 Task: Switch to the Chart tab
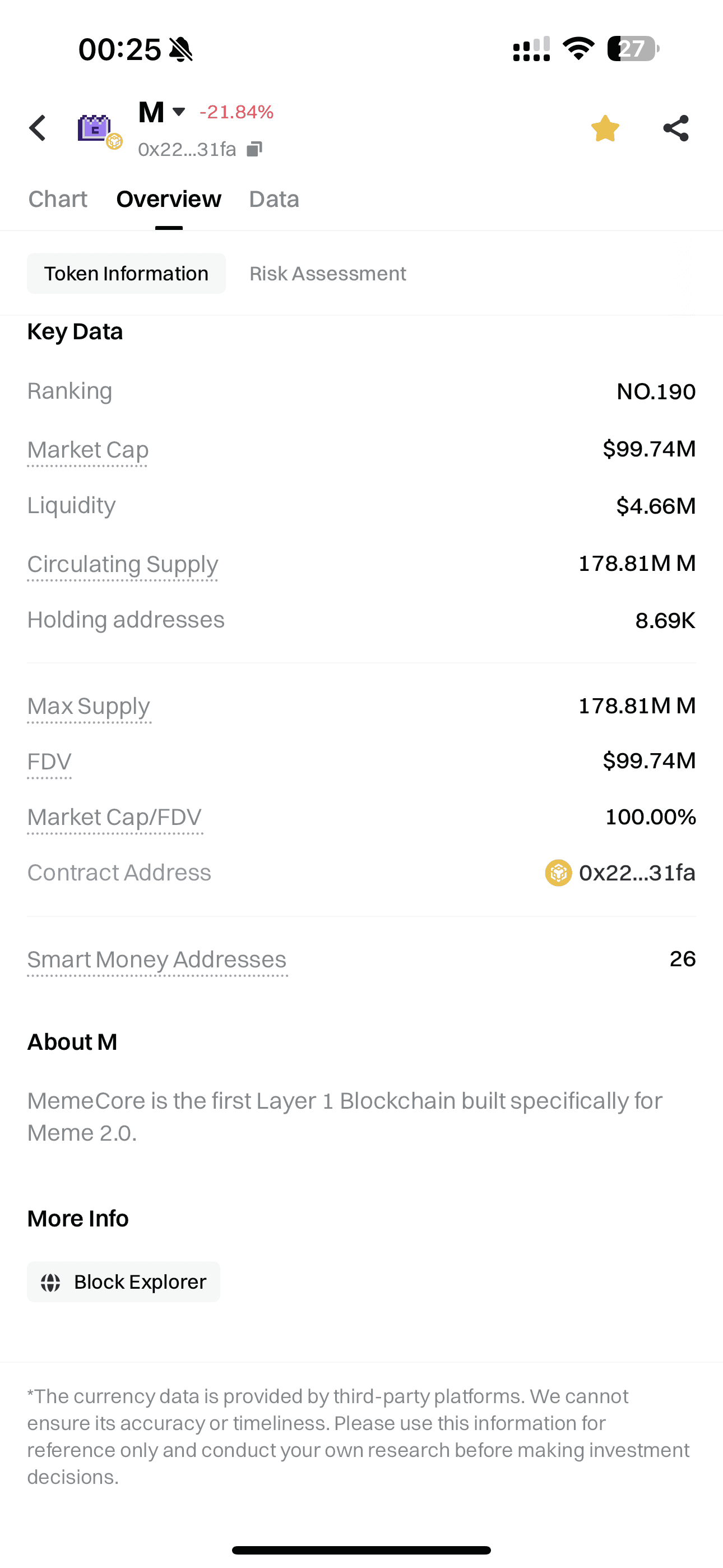point(58,199)
